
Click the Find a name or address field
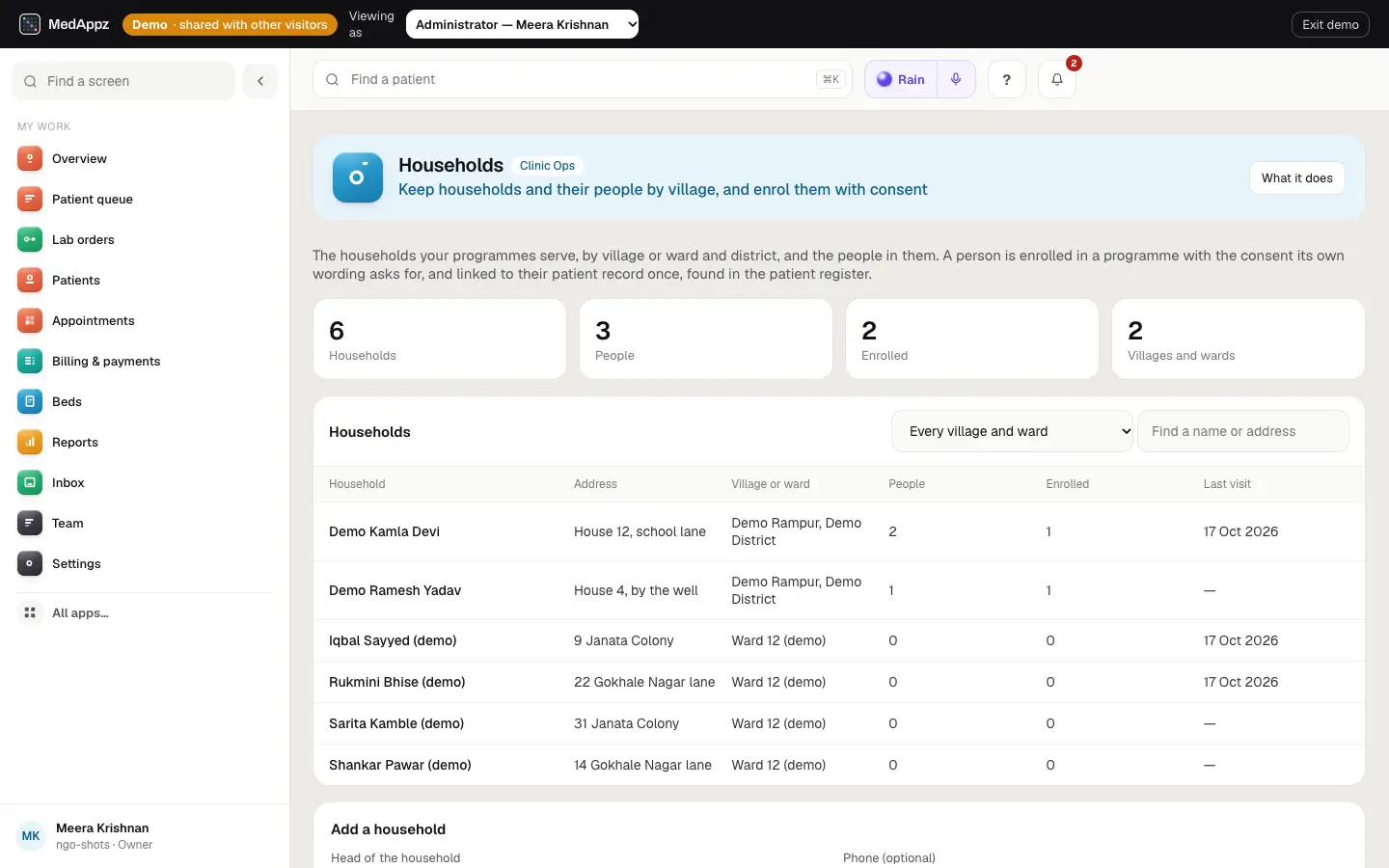(1243, 431)
